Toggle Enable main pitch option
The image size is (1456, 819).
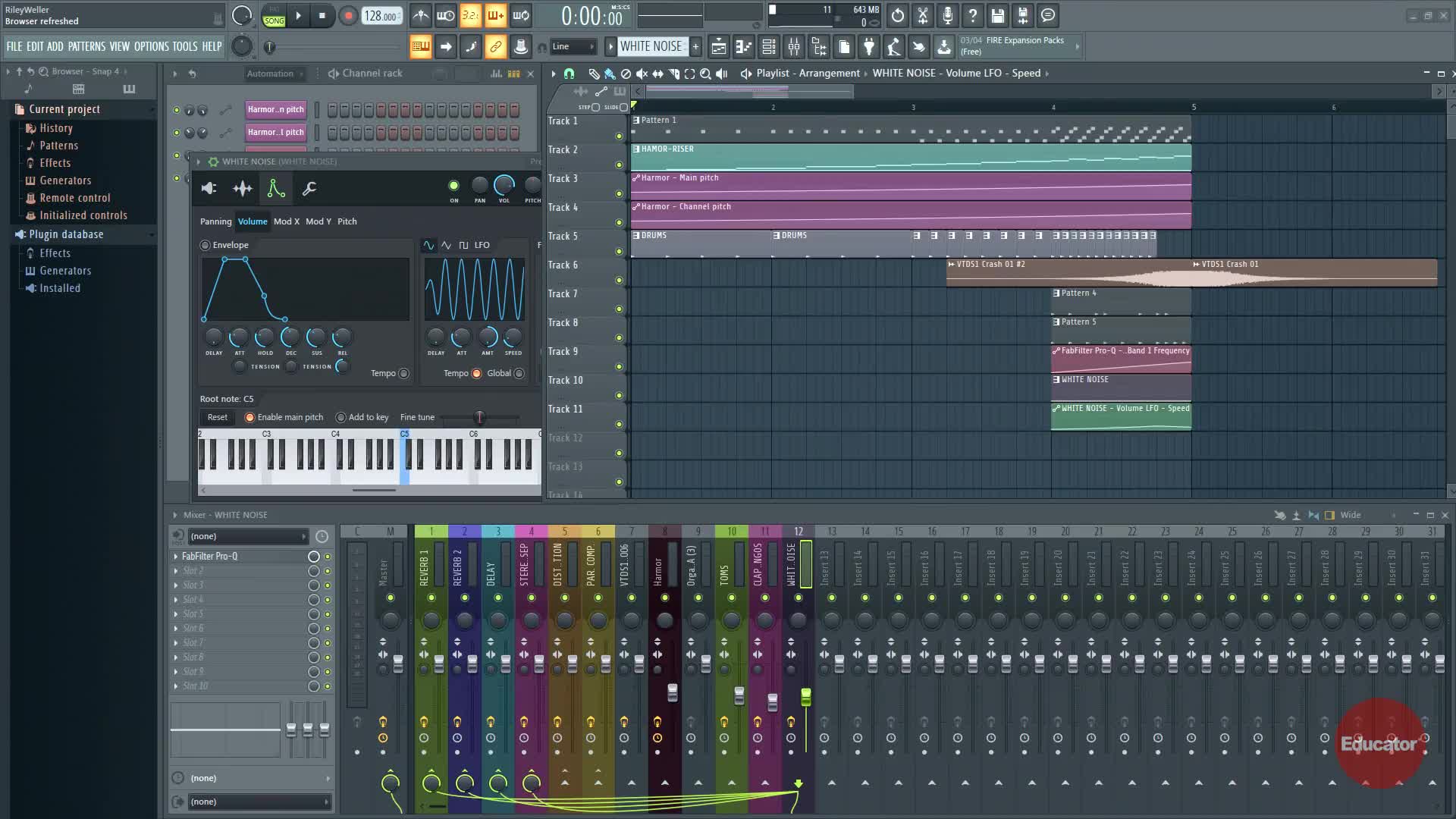pos(249,417)
